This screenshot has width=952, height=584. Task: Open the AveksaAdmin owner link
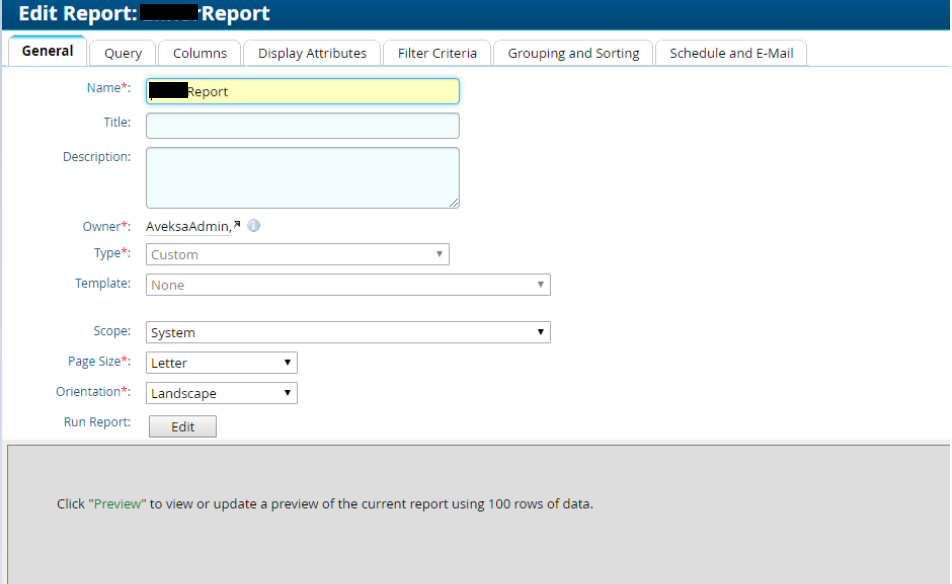pos(187,227)
